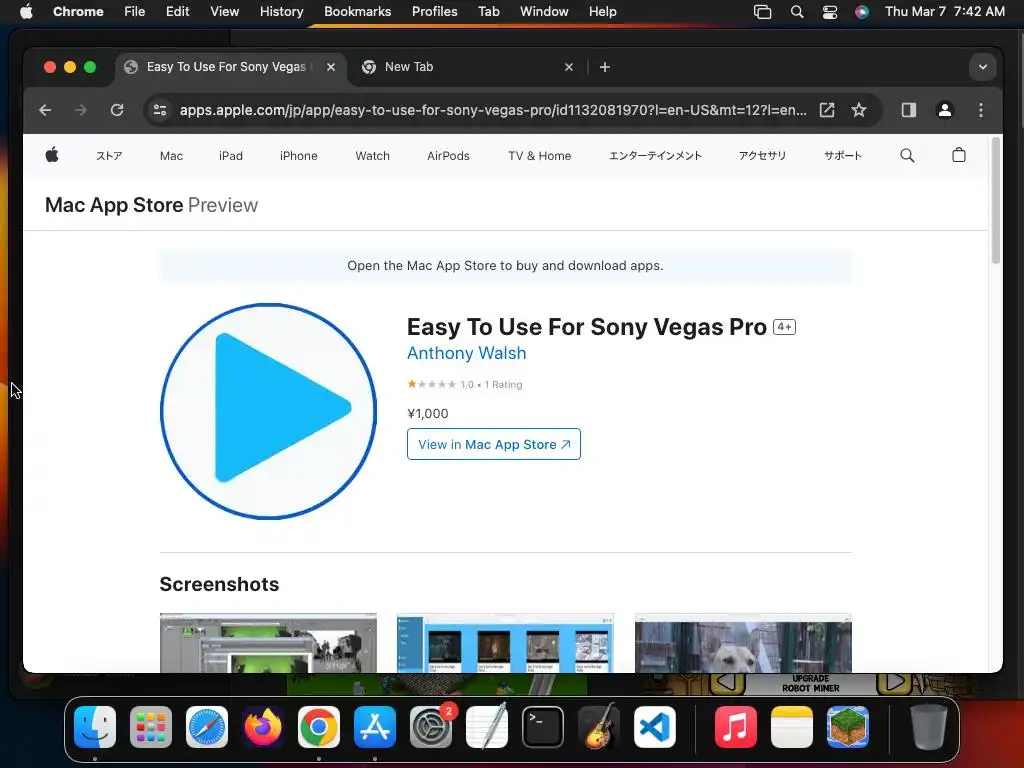Open the History menu
This screenshot has height=768, width=1024.
pos(281,12)
